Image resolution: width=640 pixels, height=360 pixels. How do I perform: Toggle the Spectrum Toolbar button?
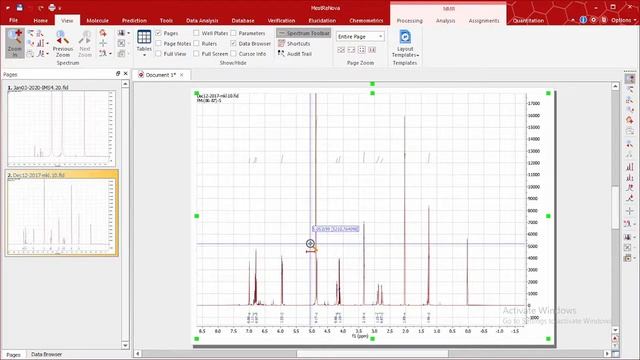pos(304,33)
